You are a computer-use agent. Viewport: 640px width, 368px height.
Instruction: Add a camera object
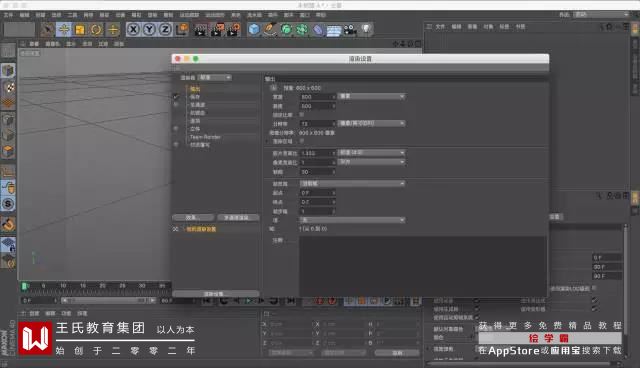tap(350, 29)
